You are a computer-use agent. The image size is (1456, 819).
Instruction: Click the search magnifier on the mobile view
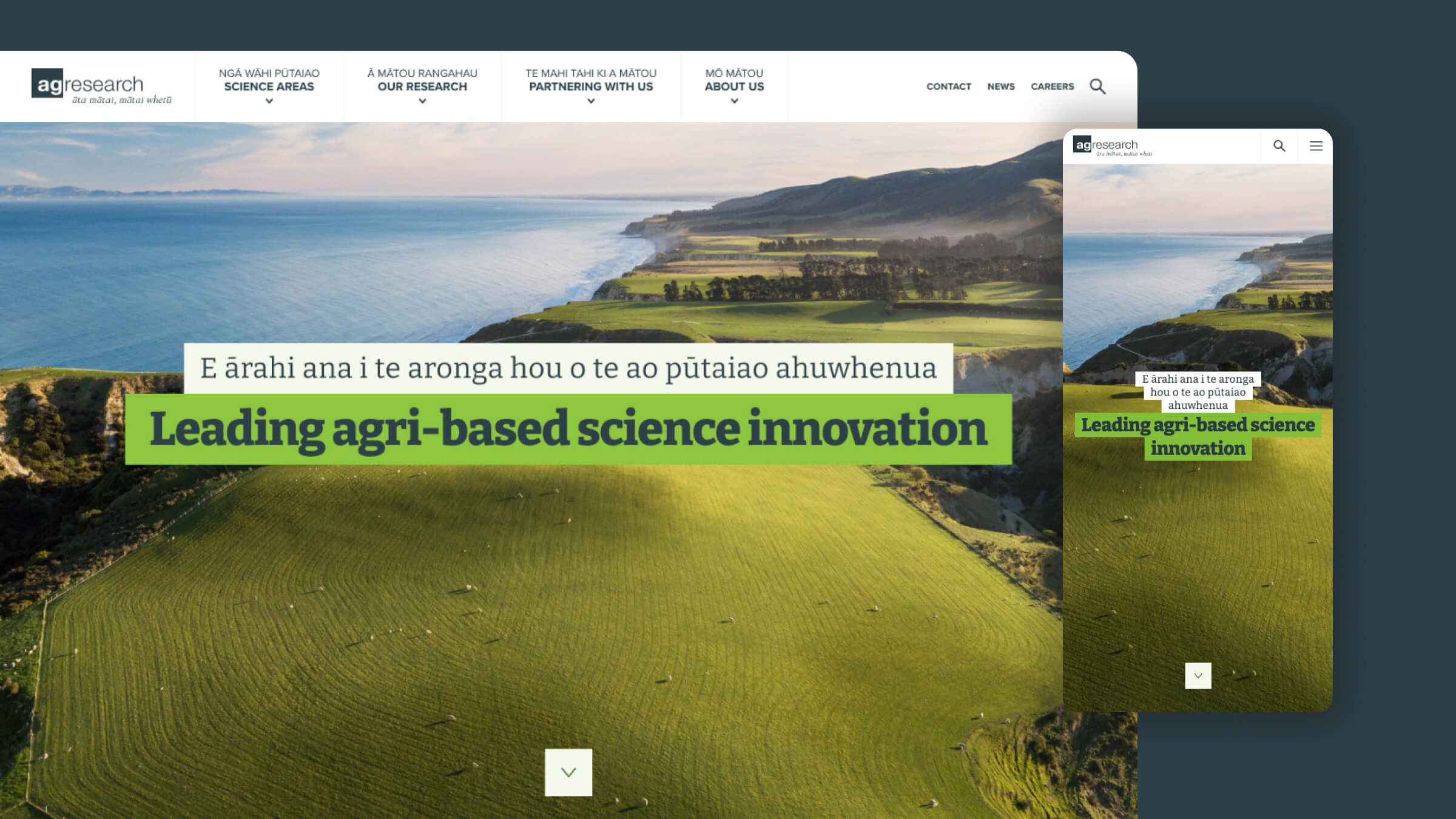pos(1280,146)
